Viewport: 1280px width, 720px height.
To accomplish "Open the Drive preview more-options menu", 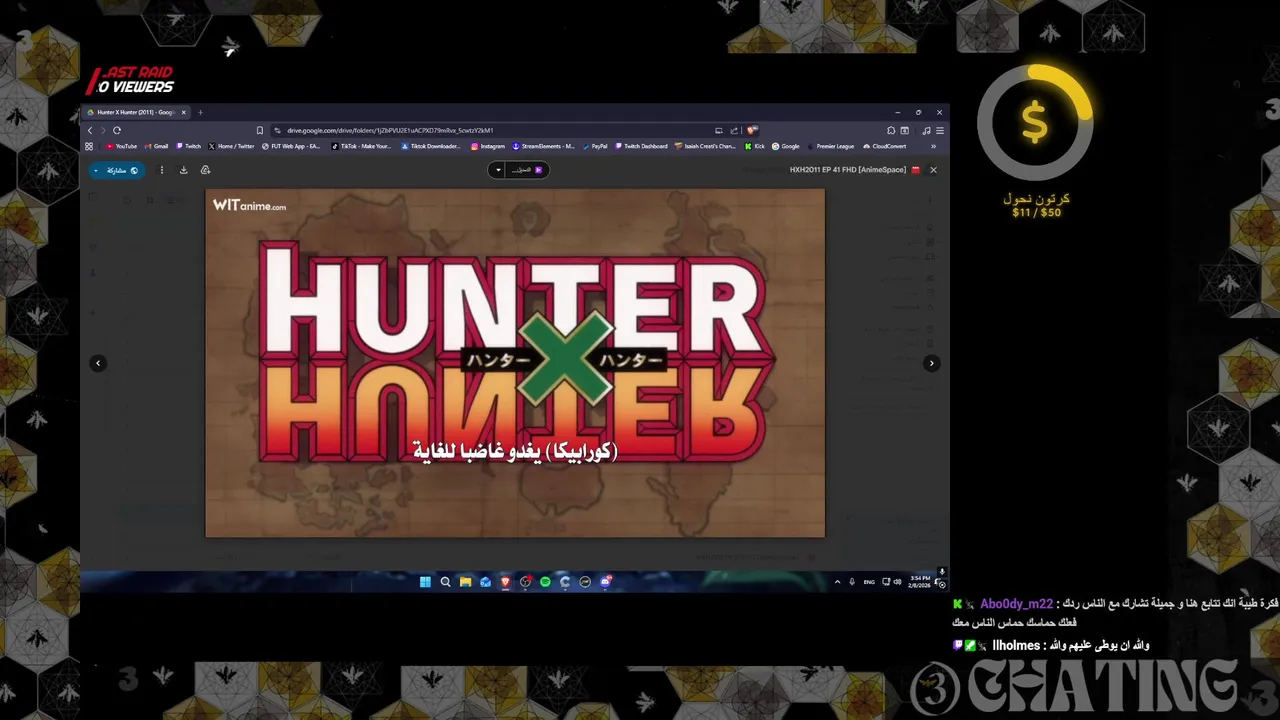I will coord(162,170).
